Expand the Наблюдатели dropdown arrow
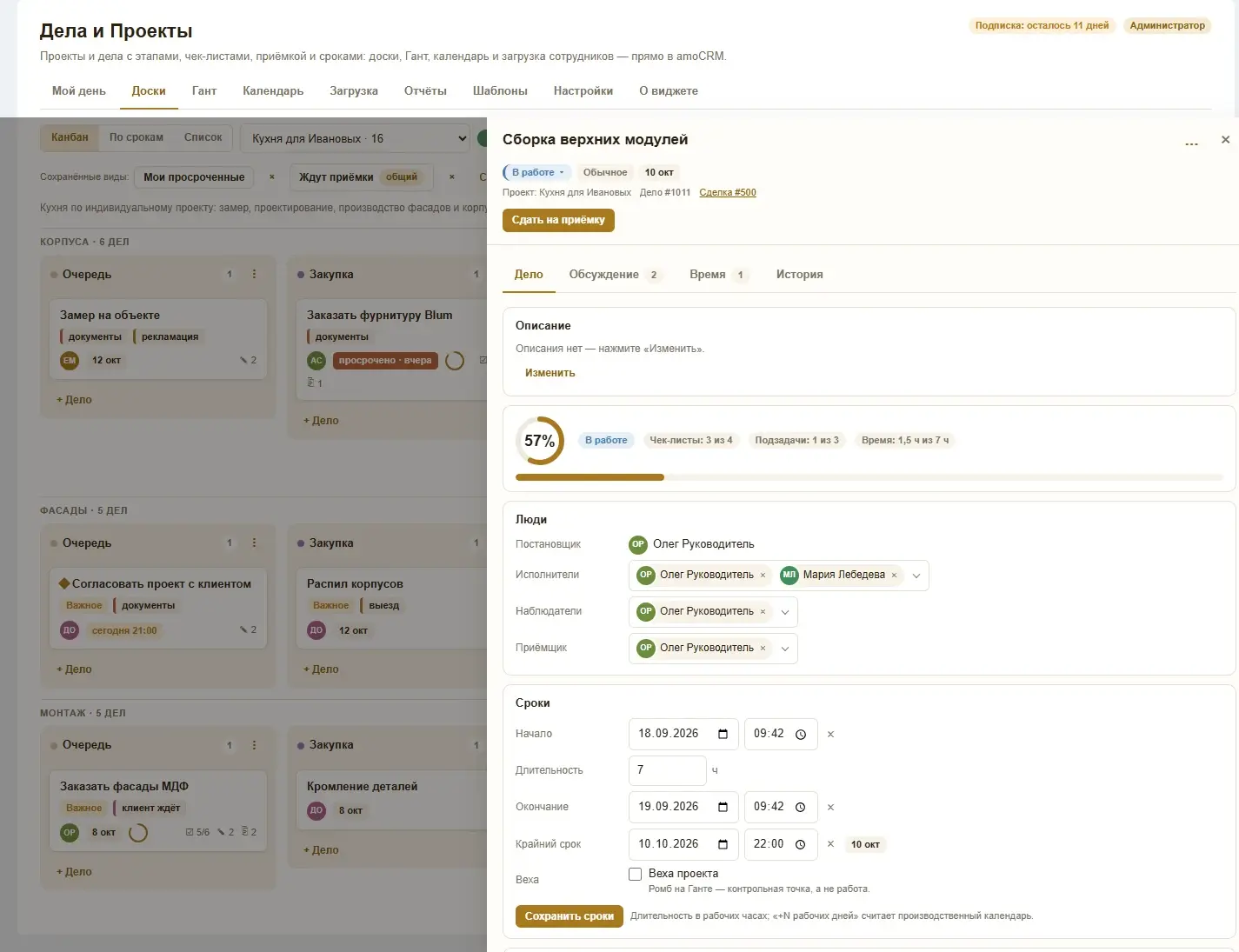This screenshot has height=952, width=1239. click(784, 612)
